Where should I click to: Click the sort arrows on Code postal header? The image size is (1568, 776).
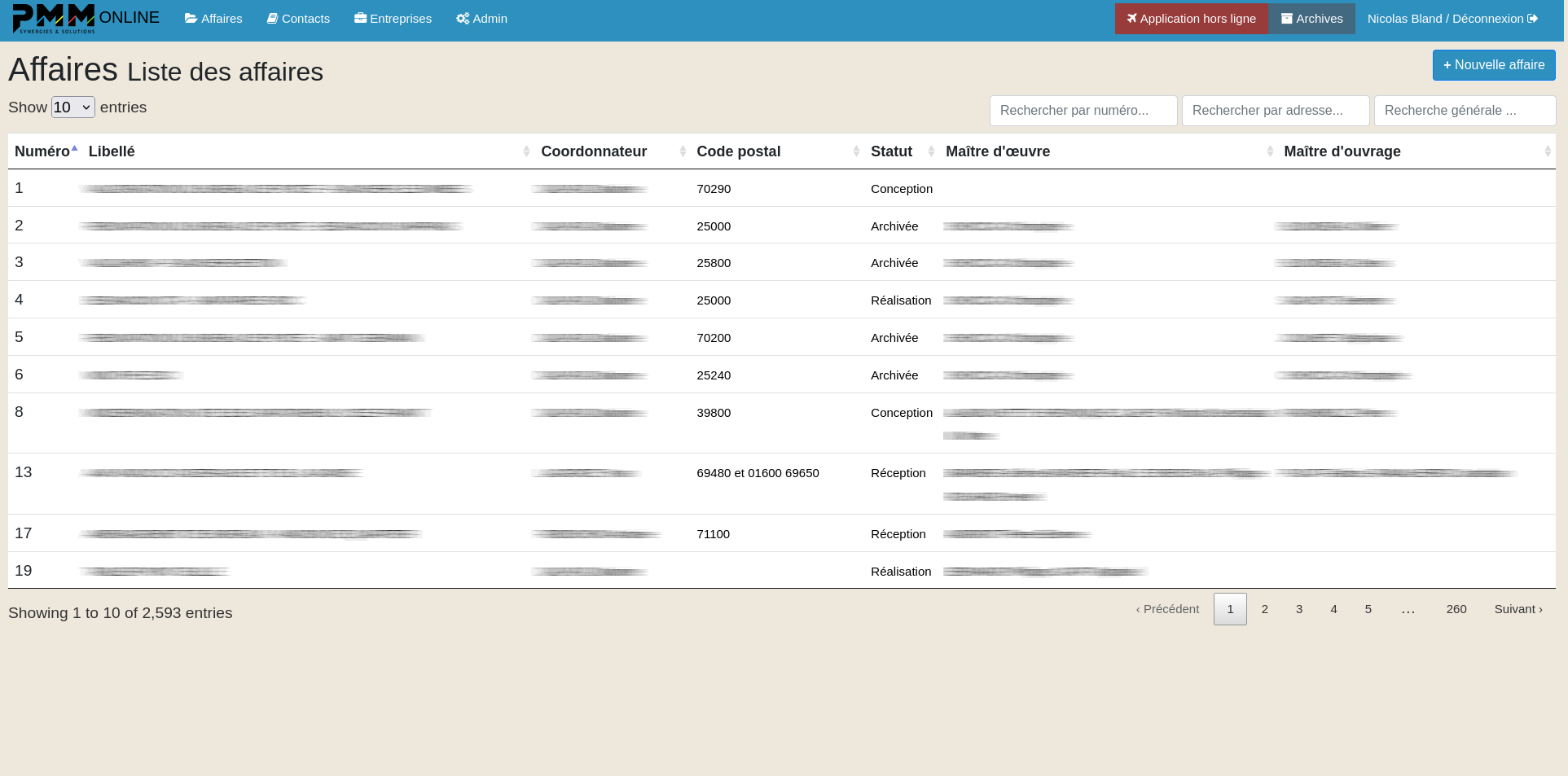pos(856,151)
